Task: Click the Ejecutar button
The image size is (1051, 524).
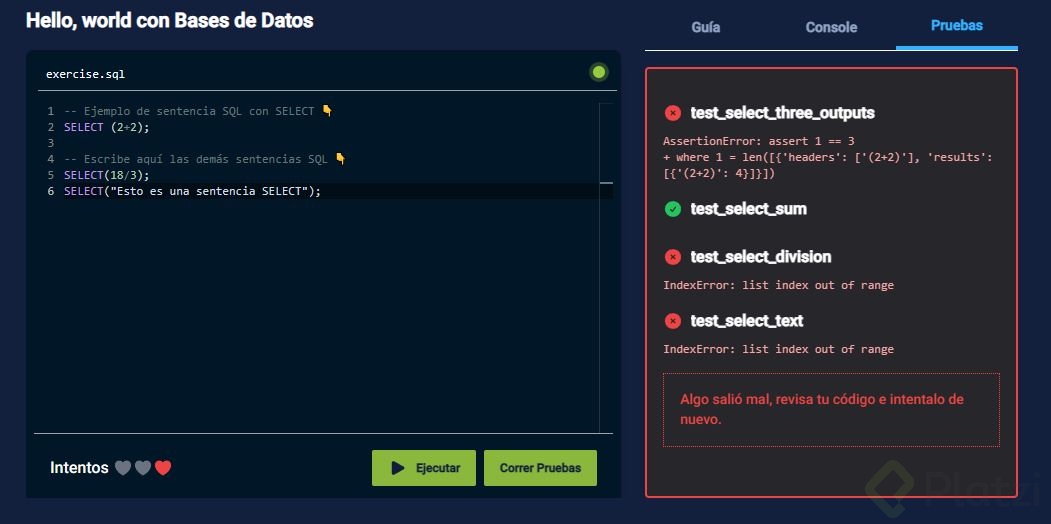Action: point(424,468)
